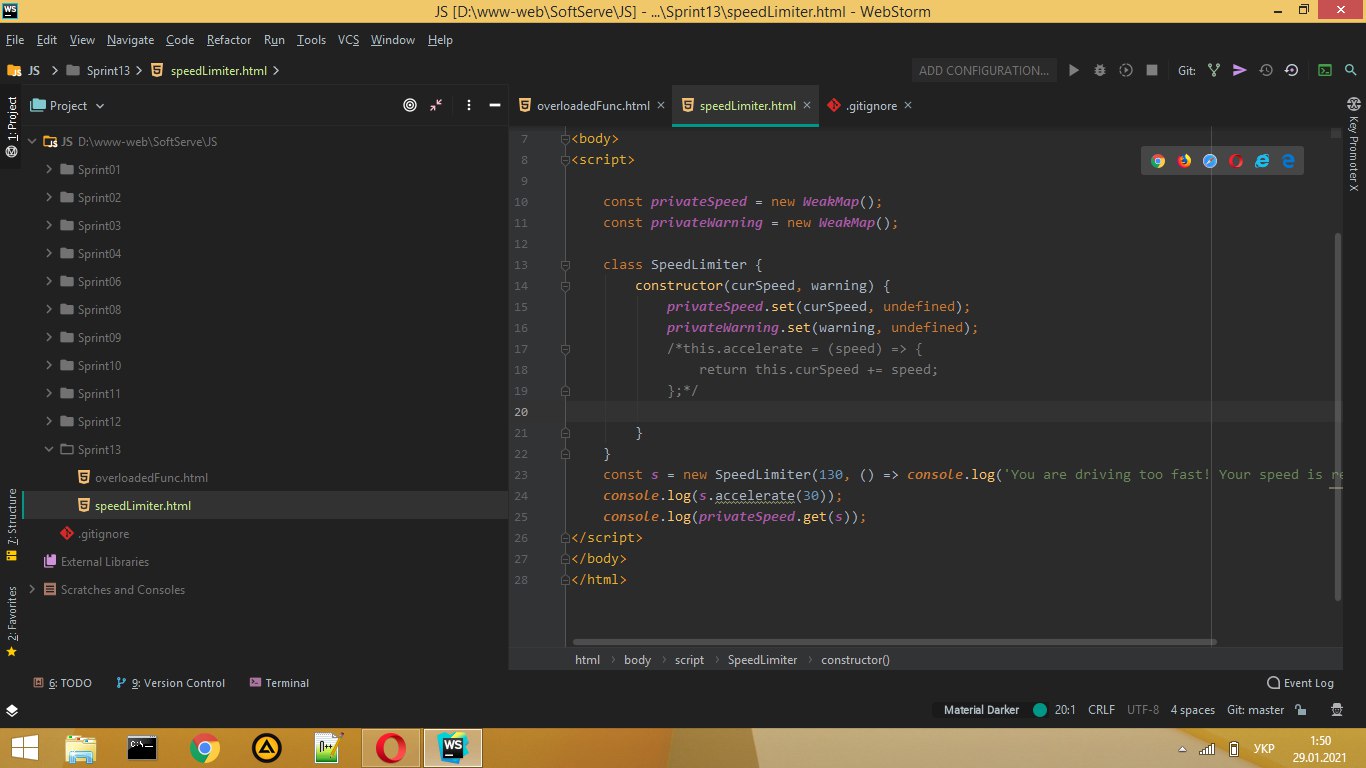Open file in Chrome from editor popup
This screenshot has height=768, width=1366.
coord(1158,161)
